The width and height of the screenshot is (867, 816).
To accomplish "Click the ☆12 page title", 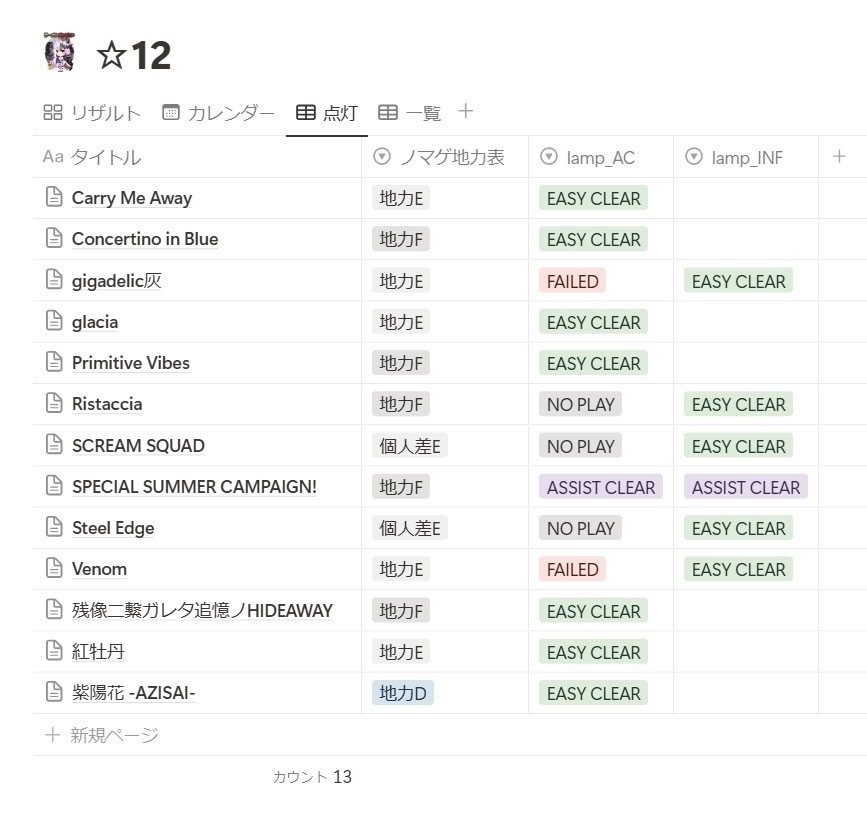I will click(x=134, y=55).
